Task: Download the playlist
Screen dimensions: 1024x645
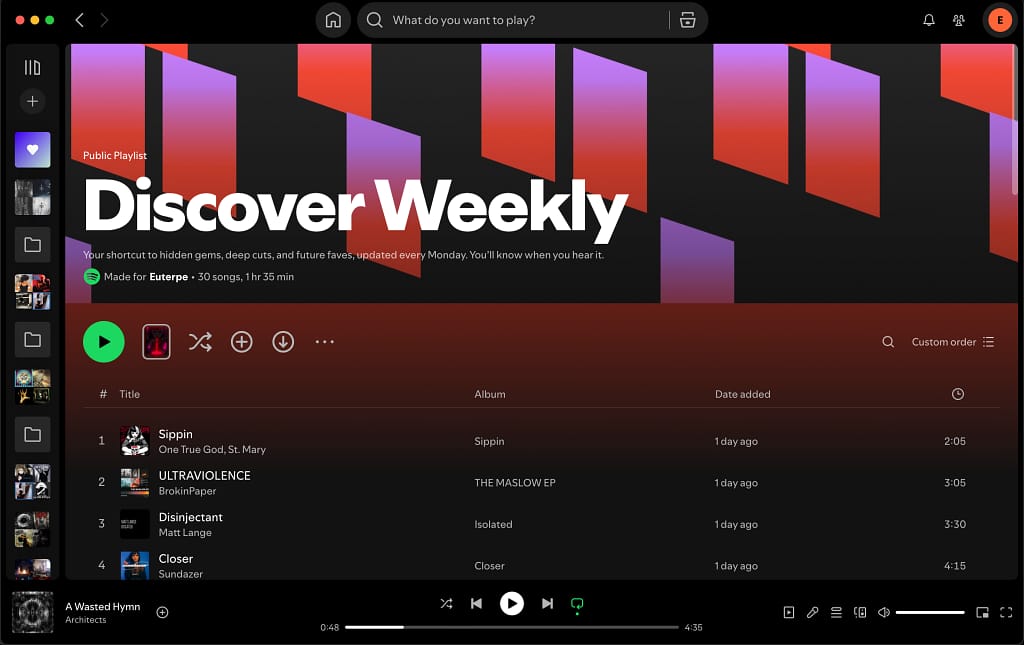Action: 283,341
